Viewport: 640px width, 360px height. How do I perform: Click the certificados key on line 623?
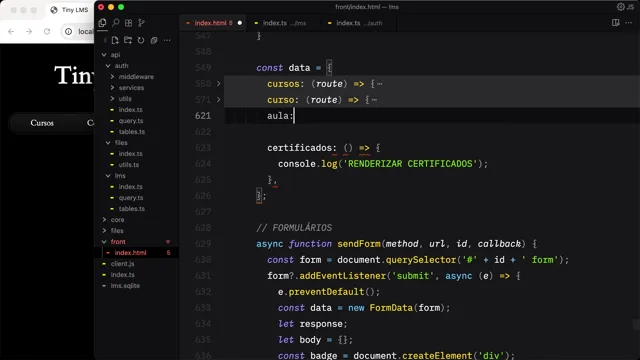click(x=300, y=148)
